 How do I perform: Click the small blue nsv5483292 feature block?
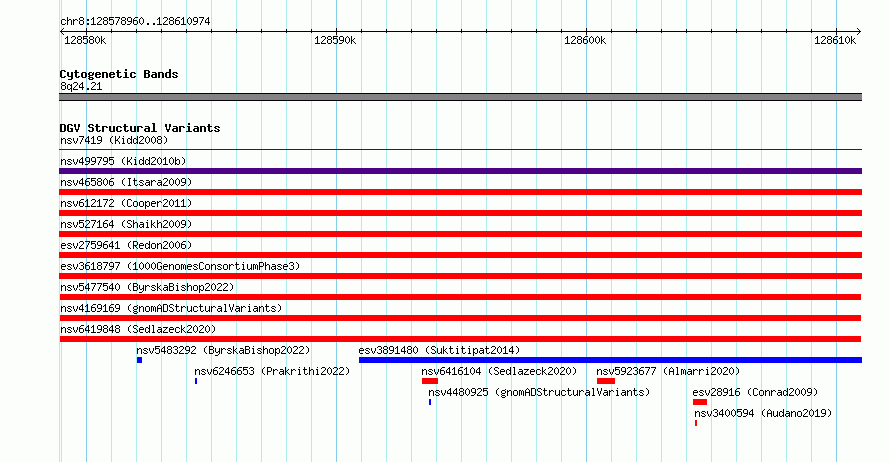click(x=139, y=360)
